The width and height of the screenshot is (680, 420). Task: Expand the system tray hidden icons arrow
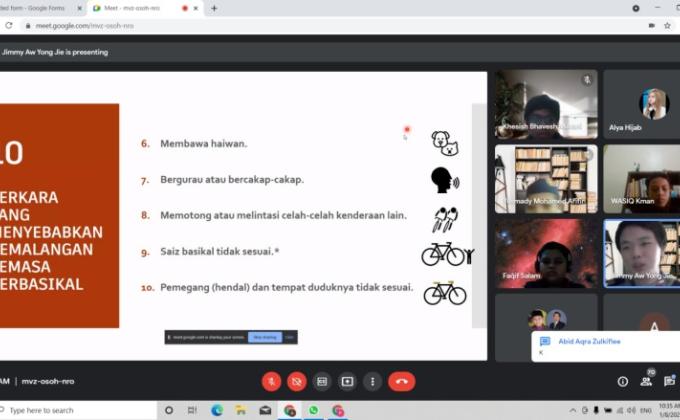(573, 410)
